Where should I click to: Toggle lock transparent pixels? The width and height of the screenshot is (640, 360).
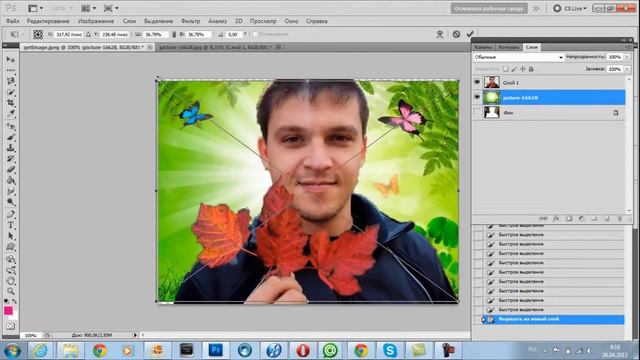click(x=506, y=69)
